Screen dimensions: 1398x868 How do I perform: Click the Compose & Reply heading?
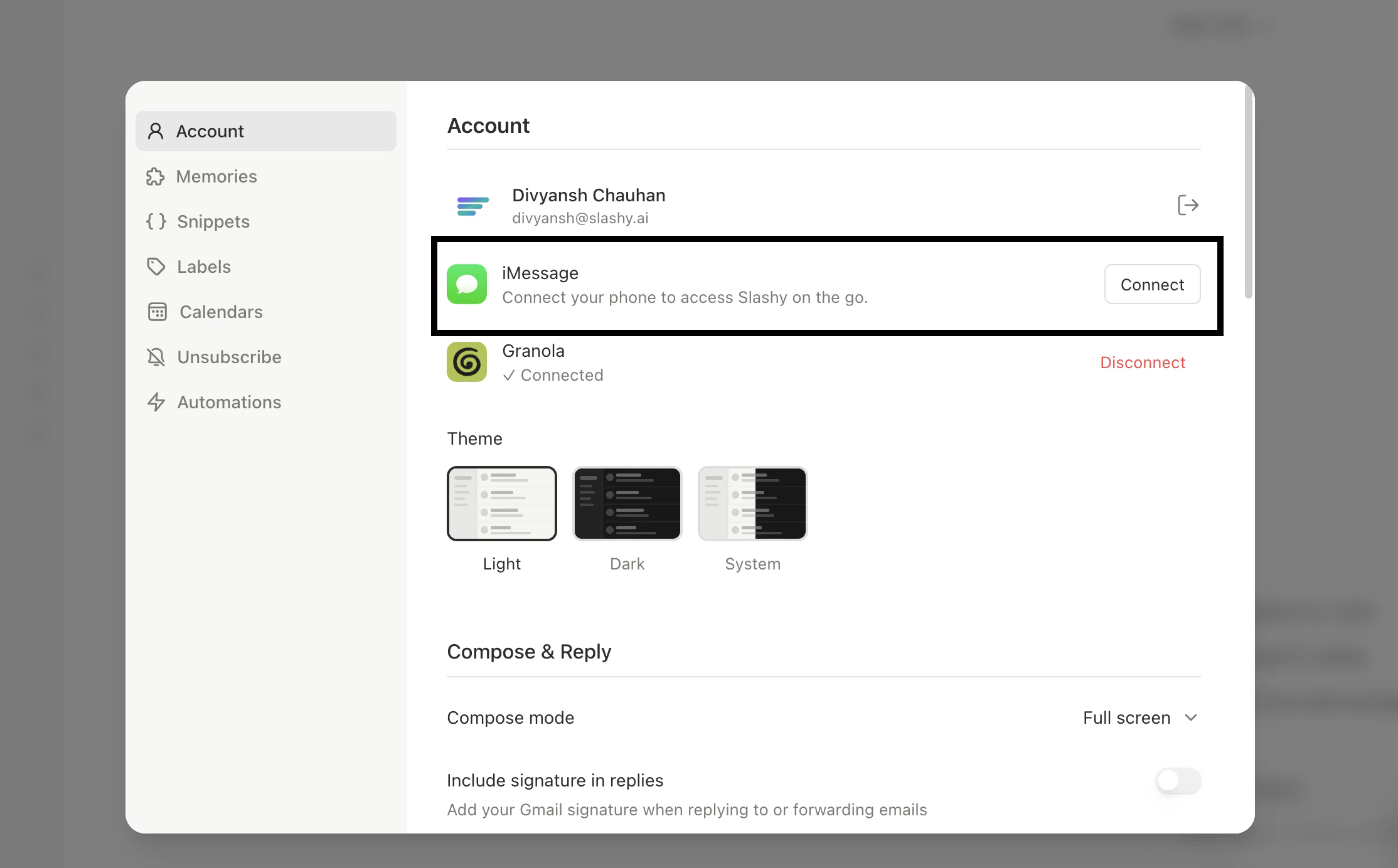(529, 652)
